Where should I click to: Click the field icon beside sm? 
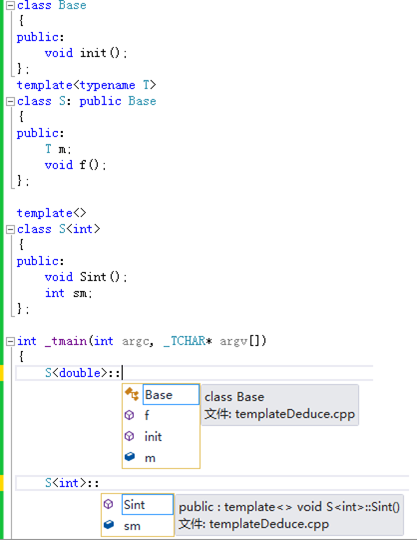point(108,525)
